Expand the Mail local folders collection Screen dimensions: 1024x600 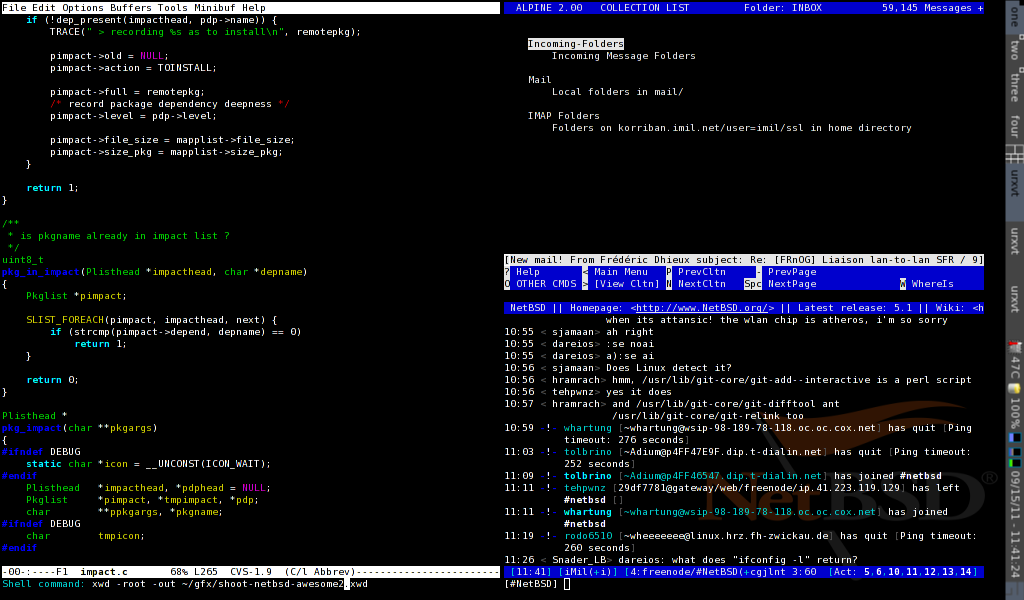point(540,80)
